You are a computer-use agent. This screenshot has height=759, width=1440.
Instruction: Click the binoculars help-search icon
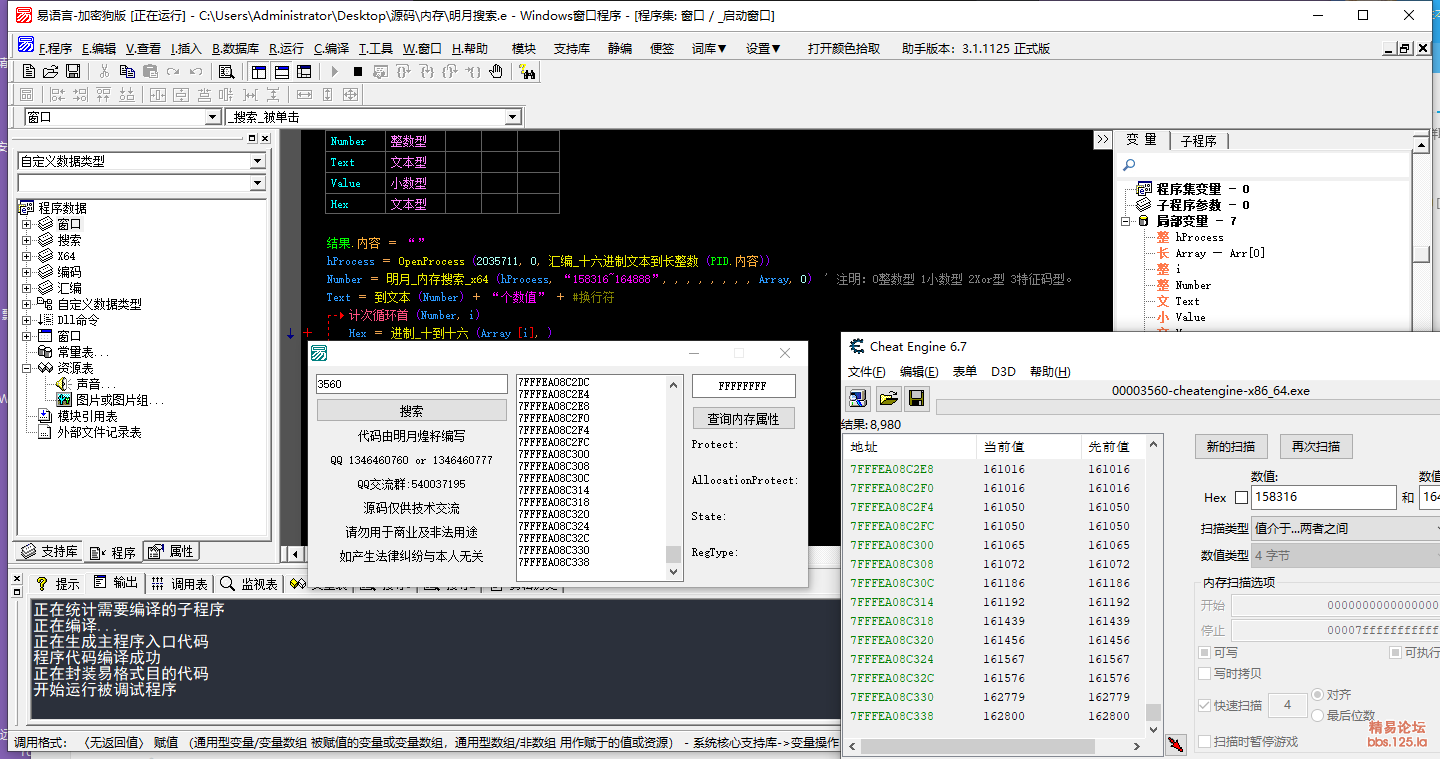528,71
